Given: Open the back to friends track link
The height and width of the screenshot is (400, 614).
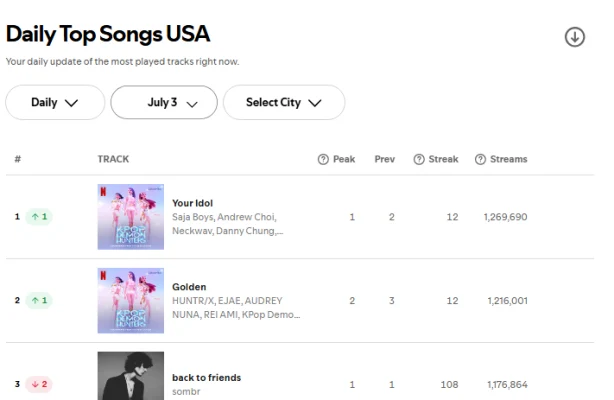Looking at the screenshot, I should (206, 378).
